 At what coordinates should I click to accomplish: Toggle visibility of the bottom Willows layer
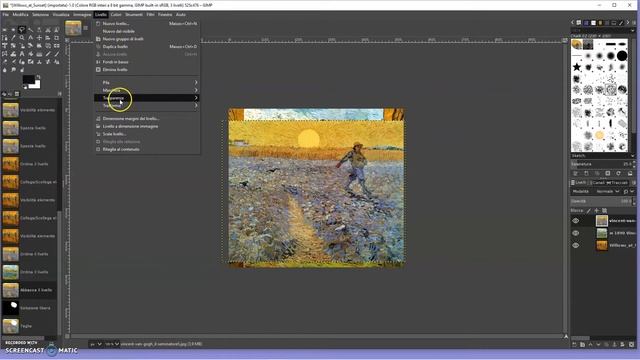tap(576, 245)
